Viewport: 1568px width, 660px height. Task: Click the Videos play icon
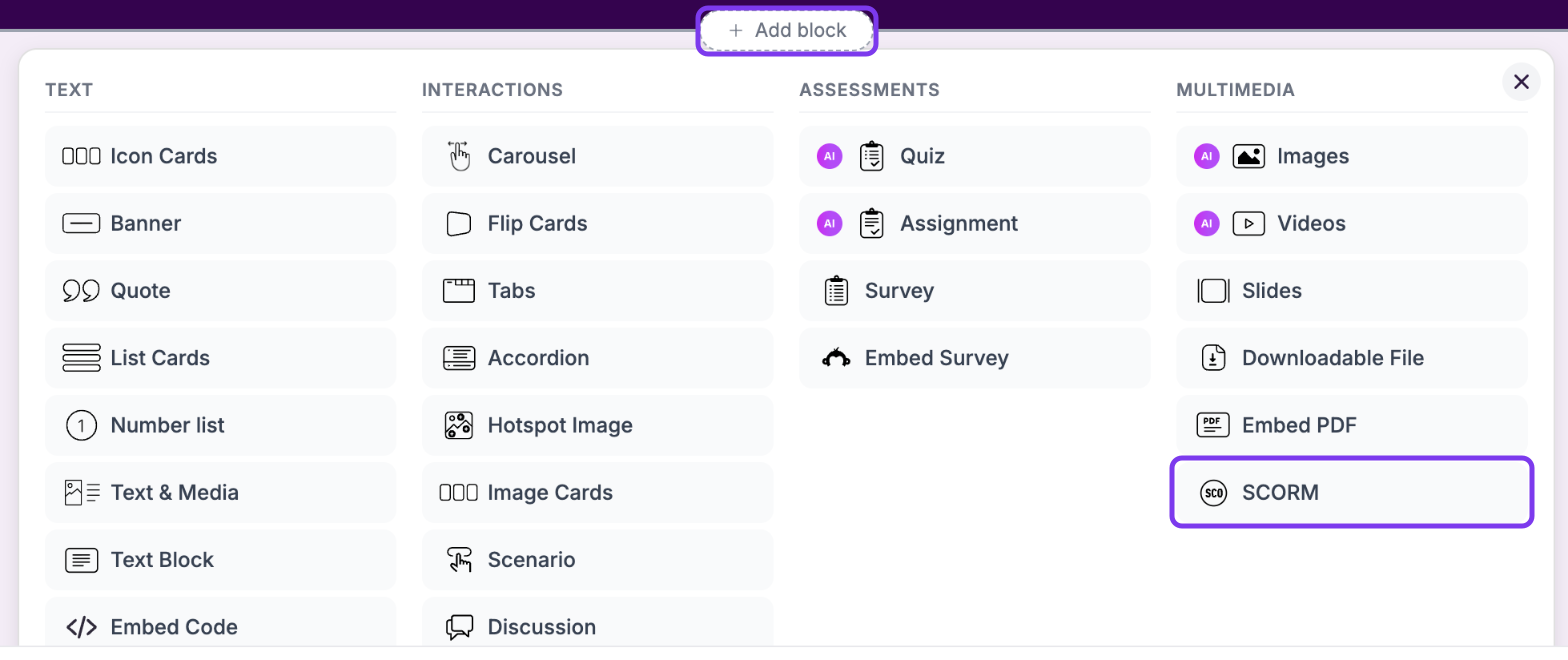pyautogui.click(x=1249, y=223)
